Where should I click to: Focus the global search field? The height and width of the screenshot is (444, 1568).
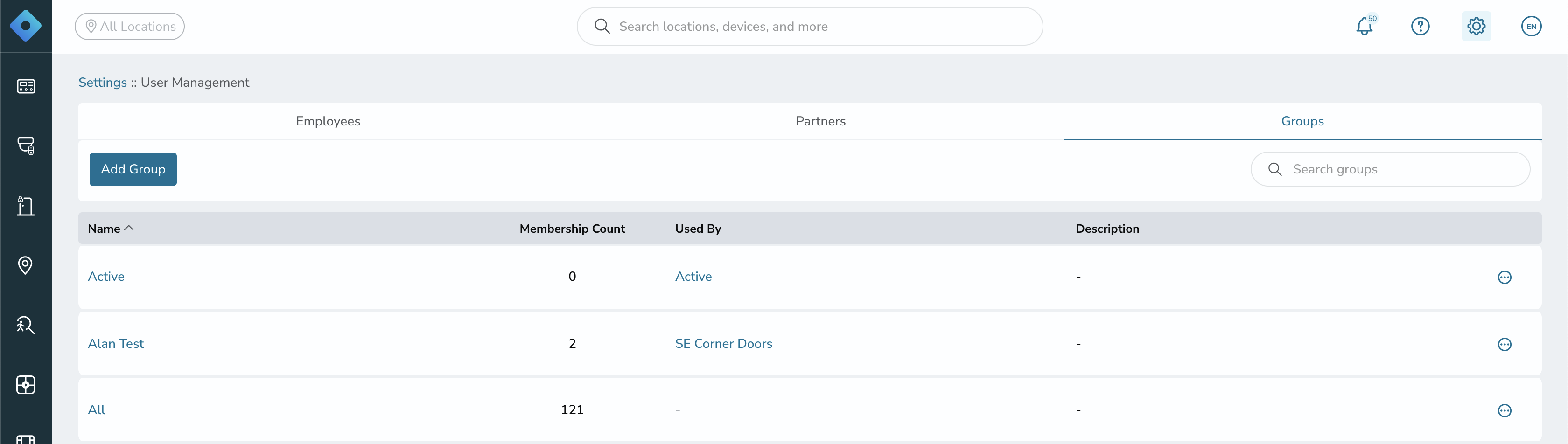810,26
